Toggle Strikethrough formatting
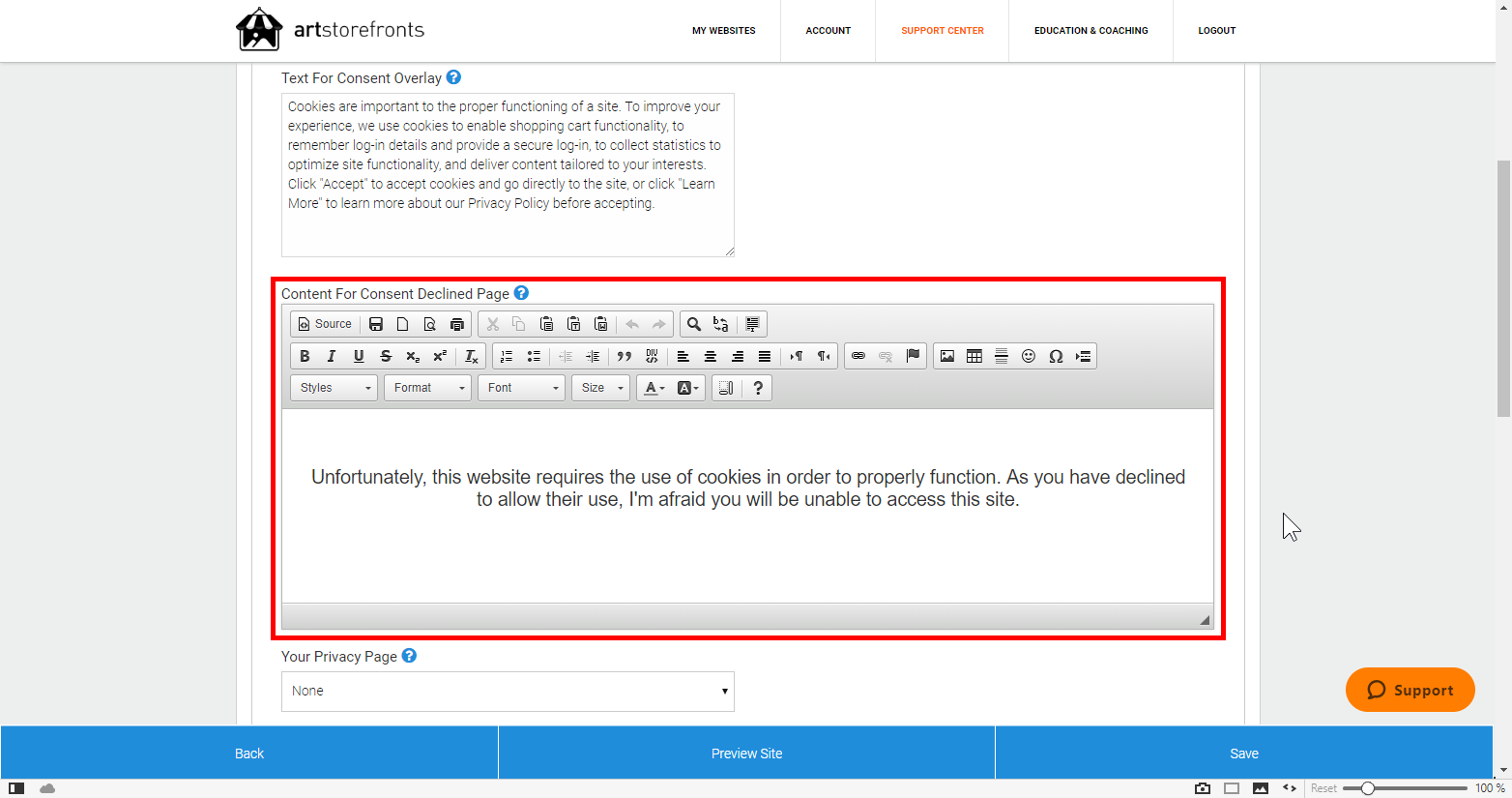Screen dimensions: 1512x798 coord(386,356)
